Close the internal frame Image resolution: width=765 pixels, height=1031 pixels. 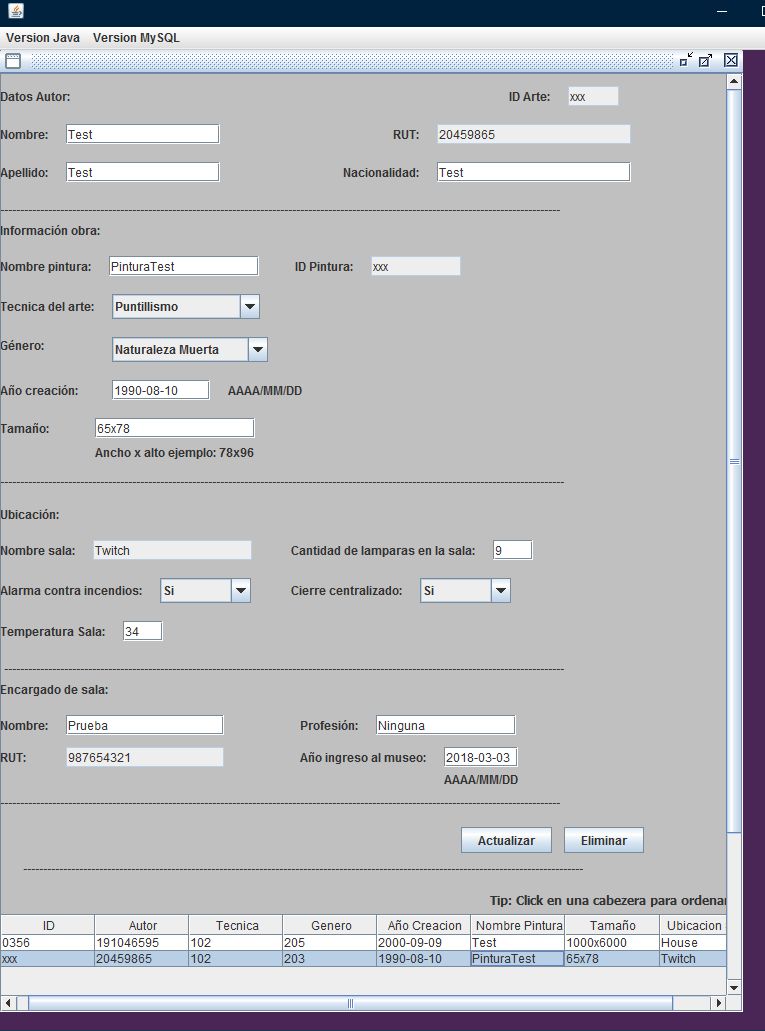tap(731, 60)
